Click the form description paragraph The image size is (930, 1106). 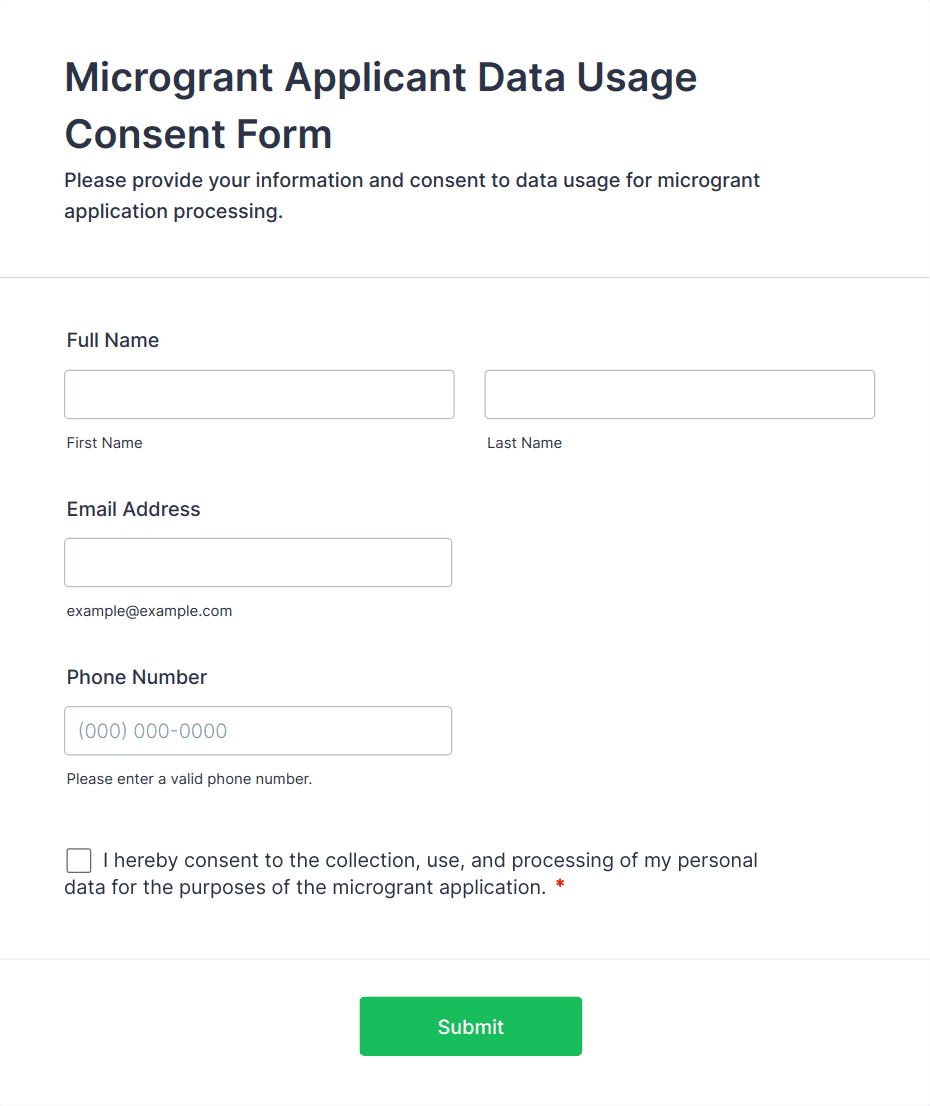pyautogui.click(x=412, y=195)
